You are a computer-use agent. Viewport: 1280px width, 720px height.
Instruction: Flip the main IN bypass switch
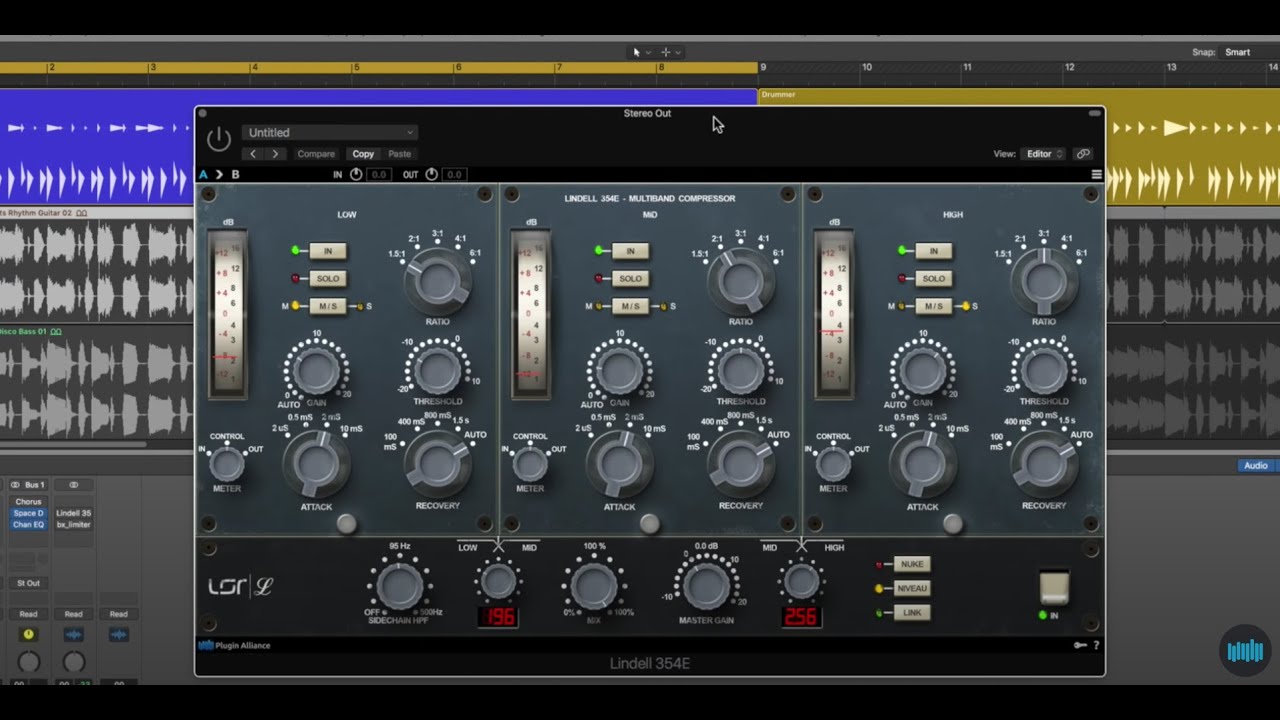(x=1053, y=588)
